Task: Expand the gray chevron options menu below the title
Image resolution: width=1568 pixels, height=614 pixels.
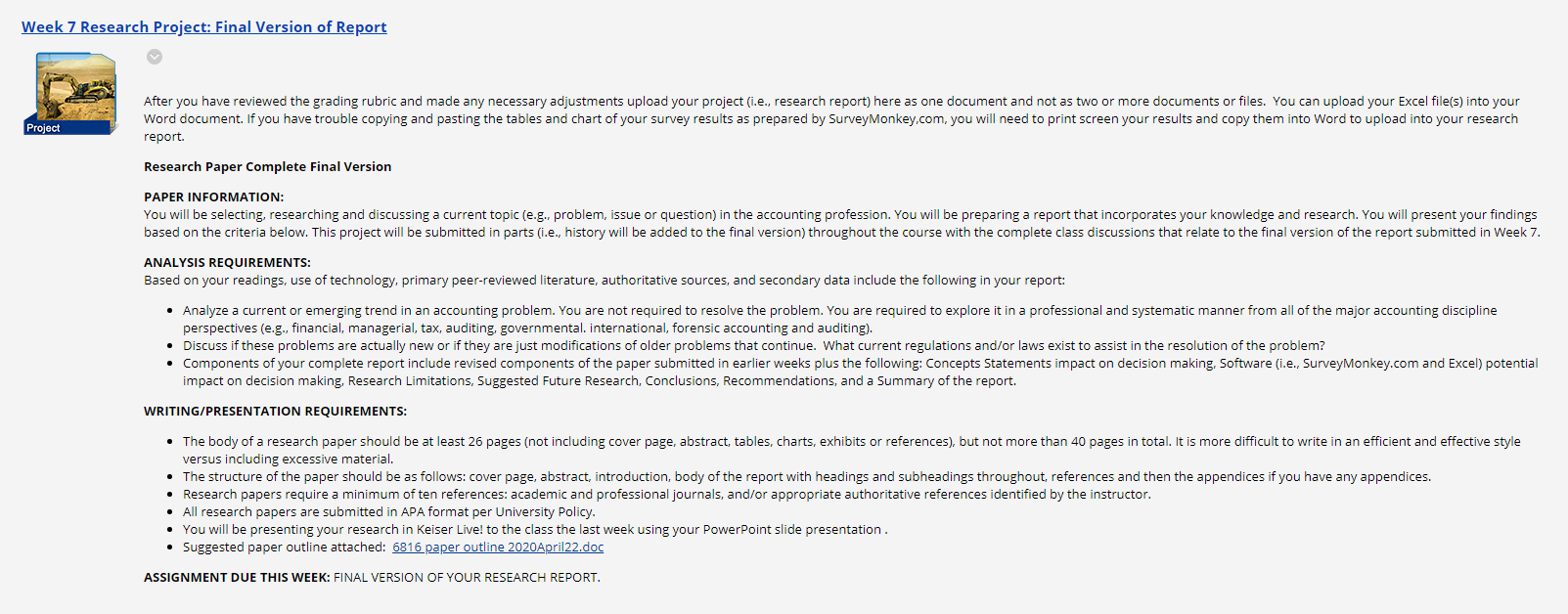Action: pos(155,57)
